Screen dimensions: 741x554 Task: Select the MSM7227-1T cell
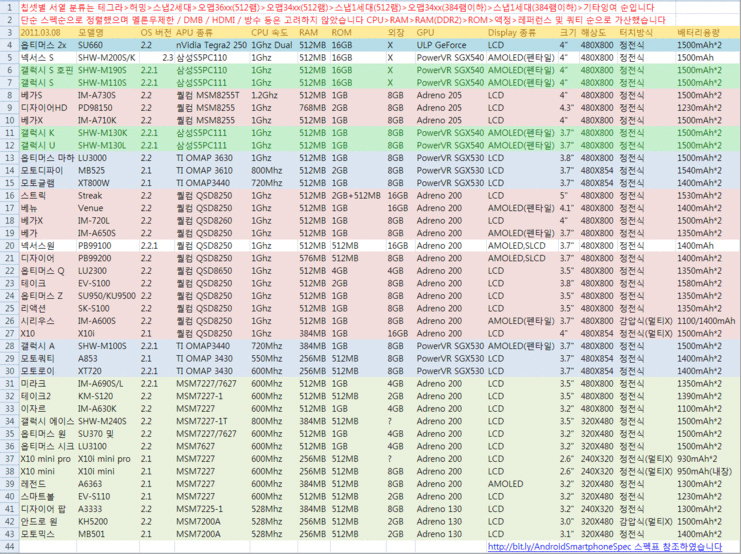coord(202,421)
